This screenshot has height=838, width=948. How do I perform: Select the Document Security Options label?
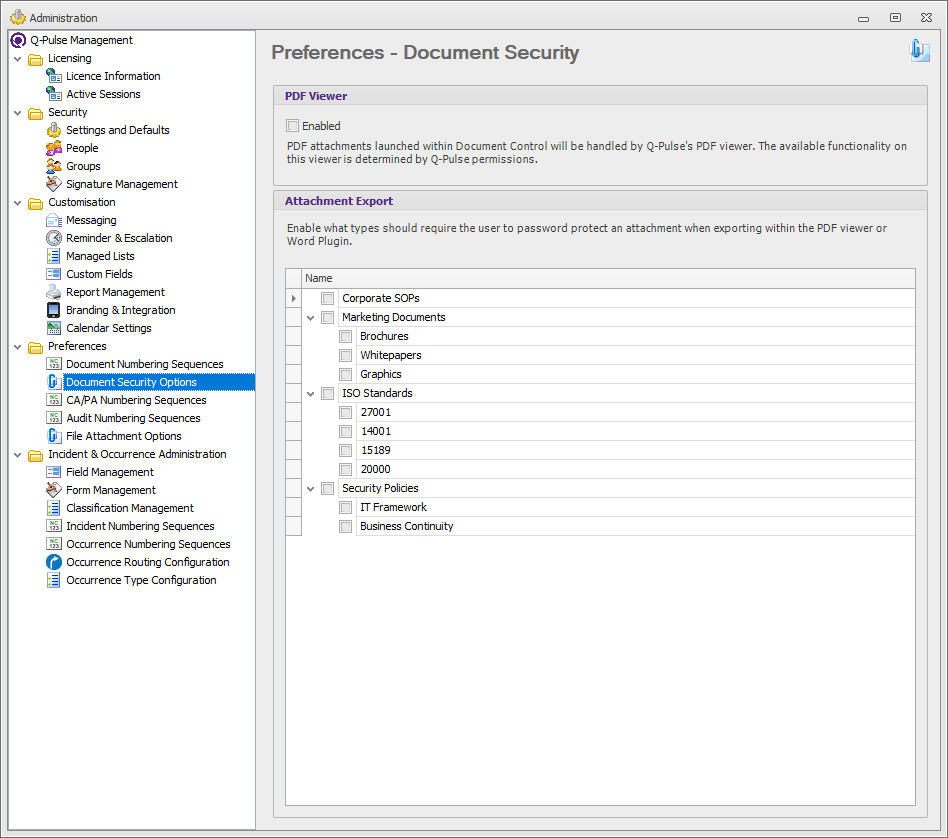(x=131, y=382)
